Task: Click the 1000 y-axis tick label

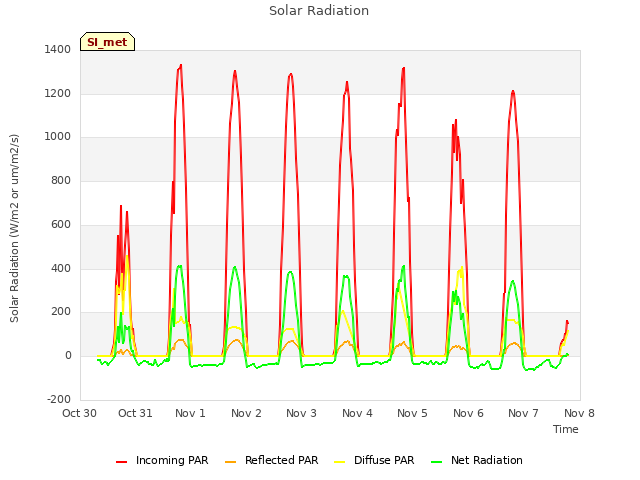Action: click(x=58, y=137)
